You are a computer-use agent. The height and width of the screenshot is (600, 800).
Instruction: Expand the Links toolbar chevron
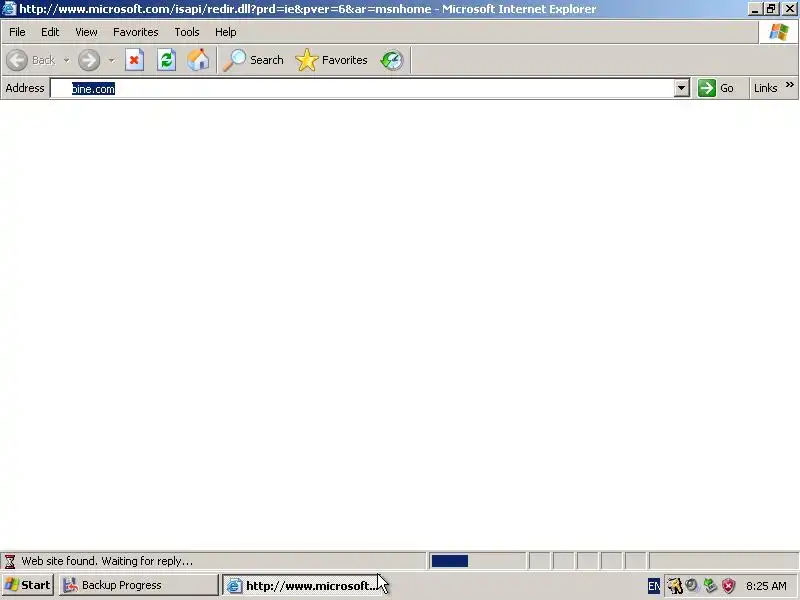(x=790, y=85)
